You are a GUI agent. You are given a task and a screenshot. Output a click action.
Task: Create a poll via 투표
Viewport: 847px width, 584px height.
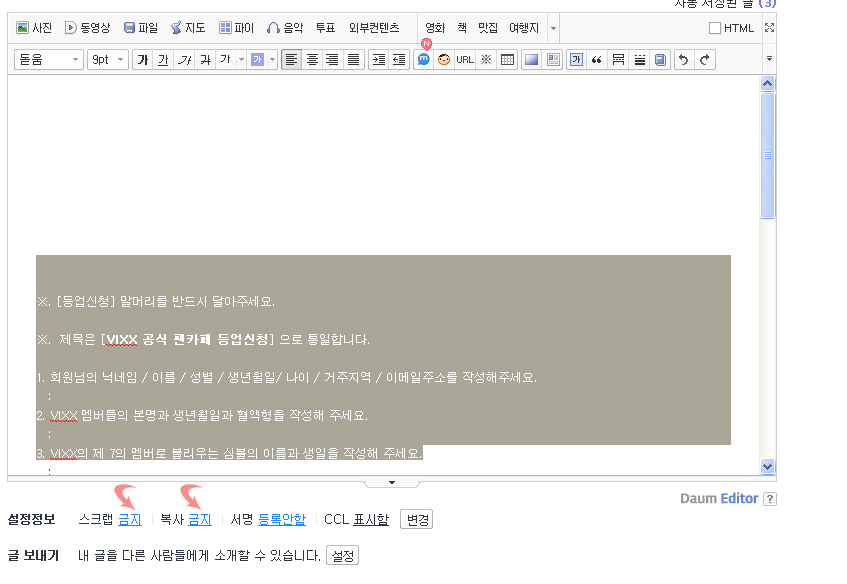(x=325, y=28)
